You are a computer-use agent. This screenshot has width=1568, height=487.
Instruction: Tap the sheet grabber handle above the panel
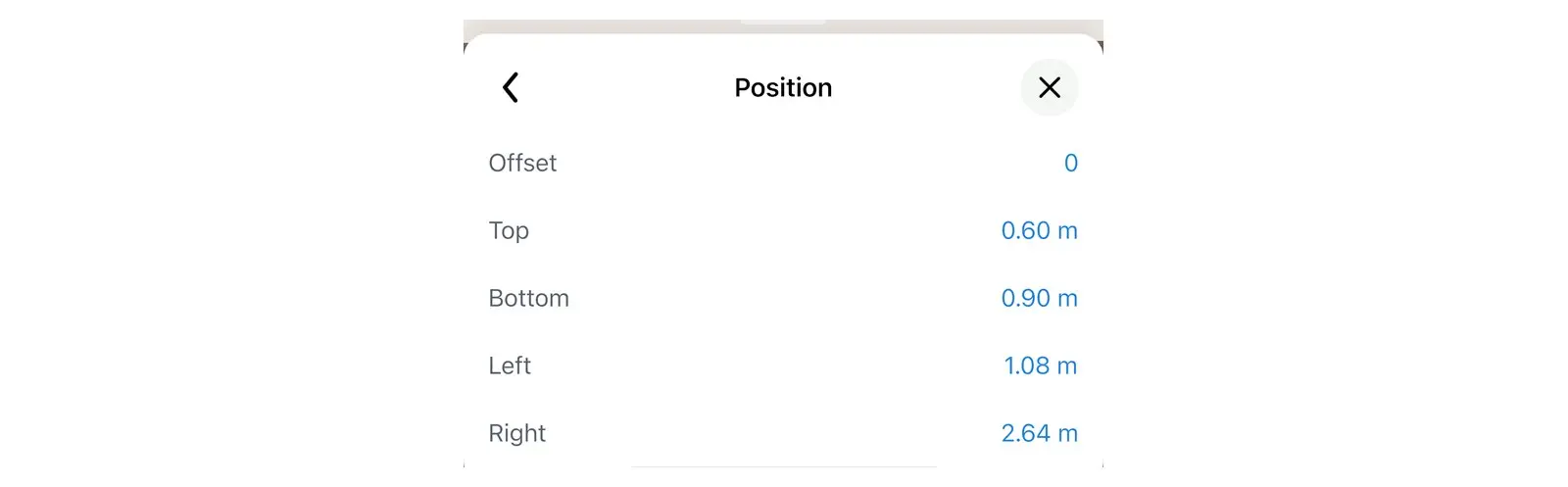pyautogui.click(x=783, y=22)
